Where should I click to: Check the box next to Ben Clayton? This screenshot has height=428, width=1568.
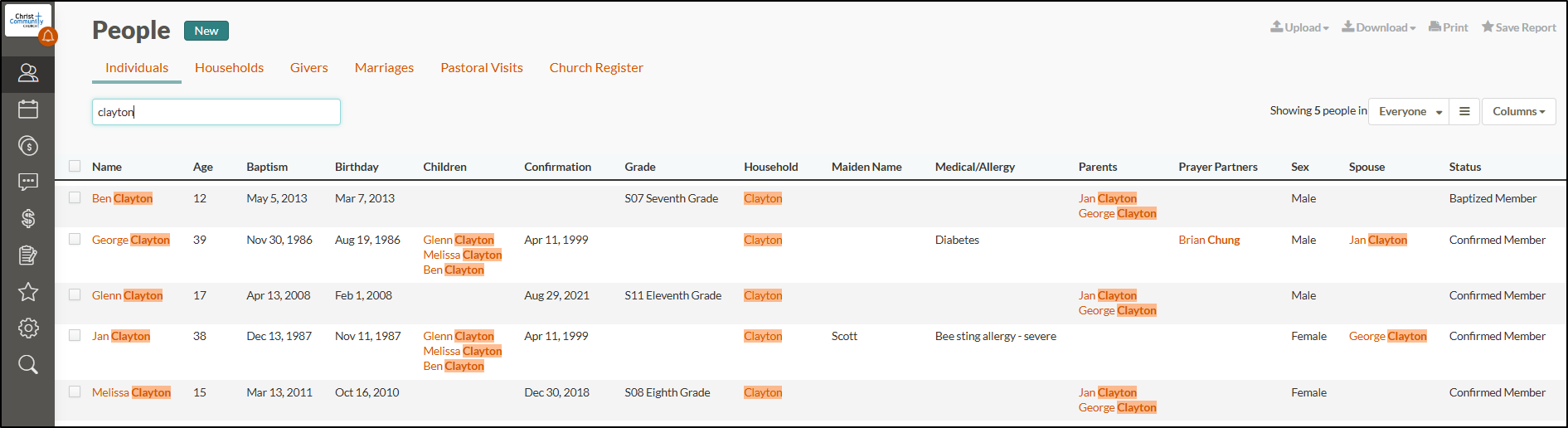[75, 198]
